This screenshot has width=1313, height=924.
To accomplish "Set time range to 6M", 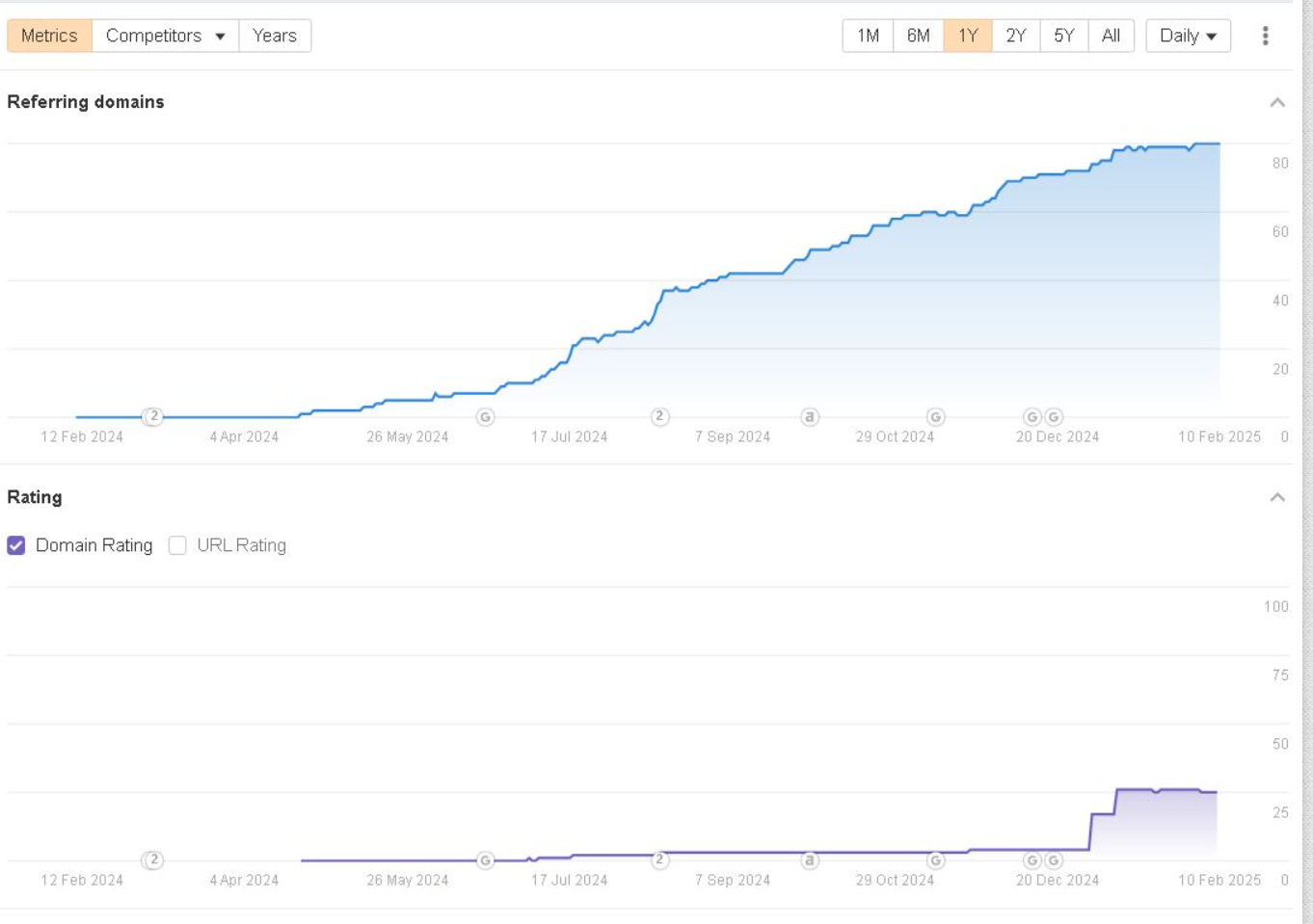I will pyautogui.click(x=918, y=36).
